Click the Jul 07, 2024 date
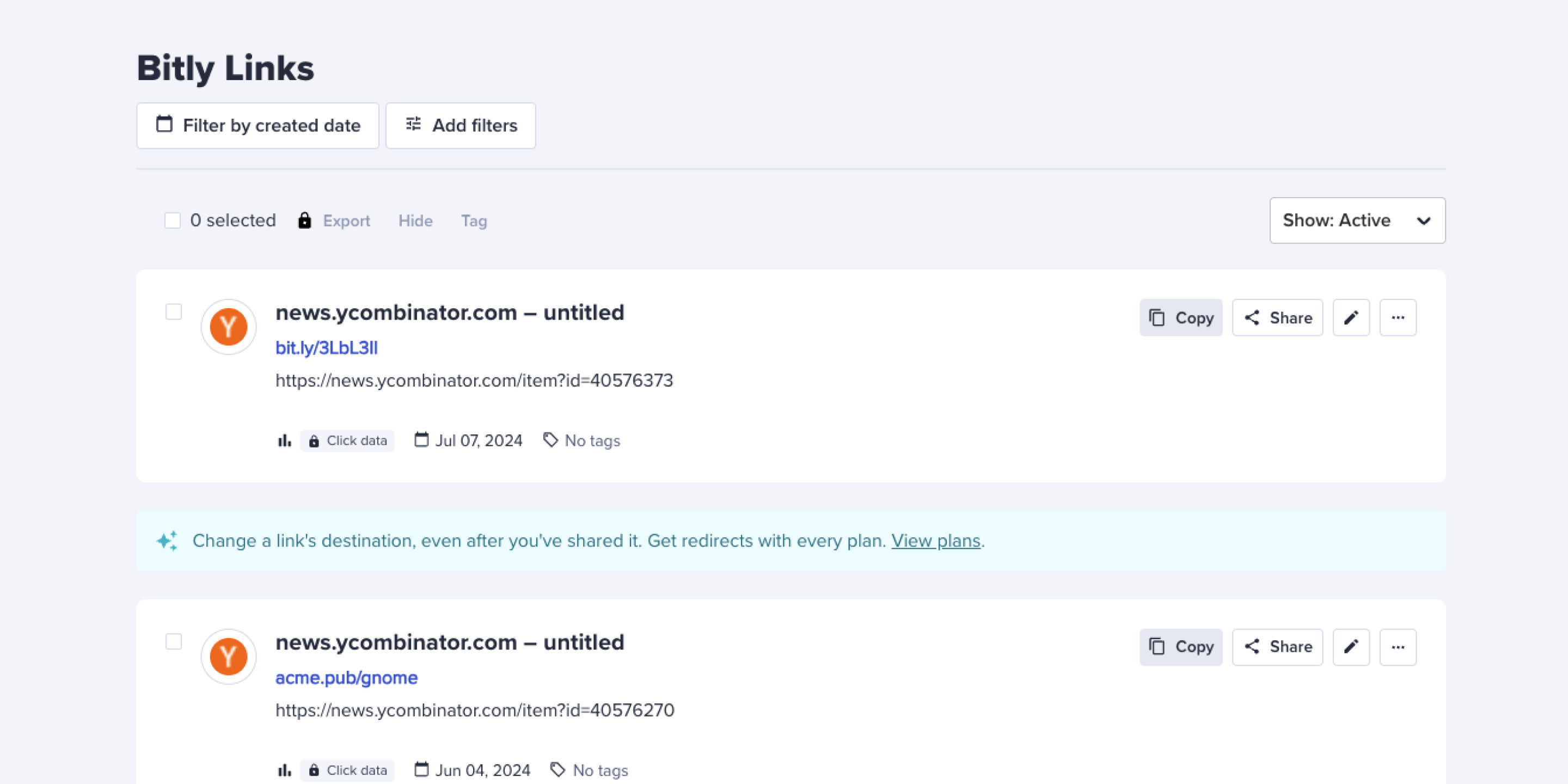The height and width of the screenshot is (784, 1568). (x=479, y=440)
